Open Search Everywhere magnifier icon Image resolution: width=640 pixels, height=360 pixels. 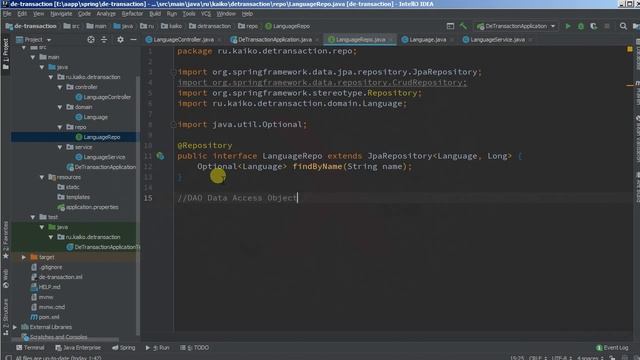pyautogui.click(x=623, y=26)
